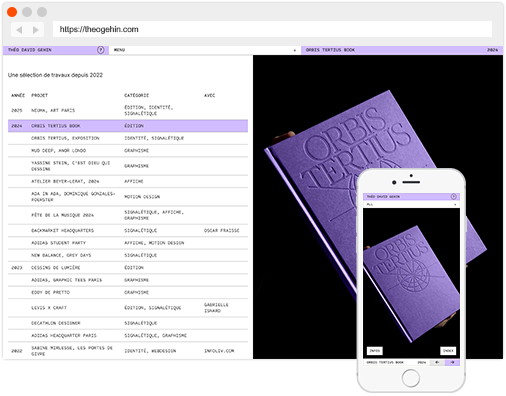Image resolution: width=506 pixels, height=396 pixels.
Task: Open the ALL filter dropdown on phone
Action: [411, 204]
